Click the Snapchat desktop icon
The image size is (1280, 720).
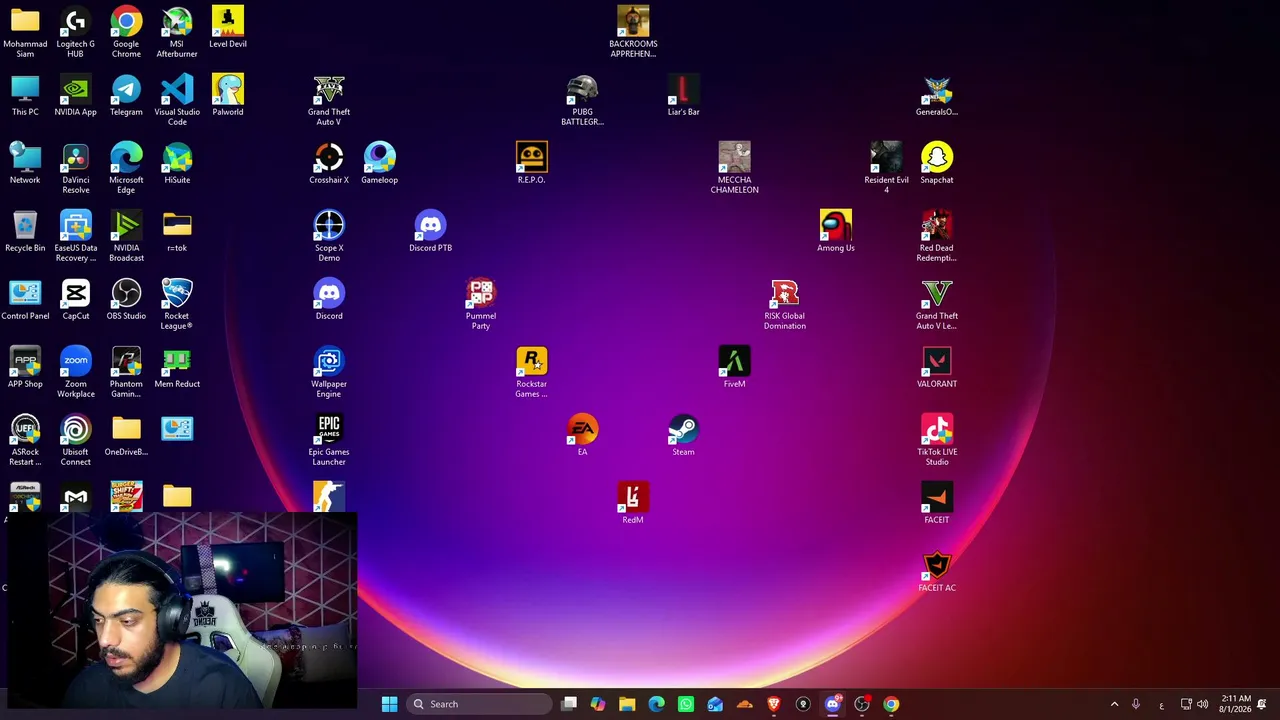point(937,163)
